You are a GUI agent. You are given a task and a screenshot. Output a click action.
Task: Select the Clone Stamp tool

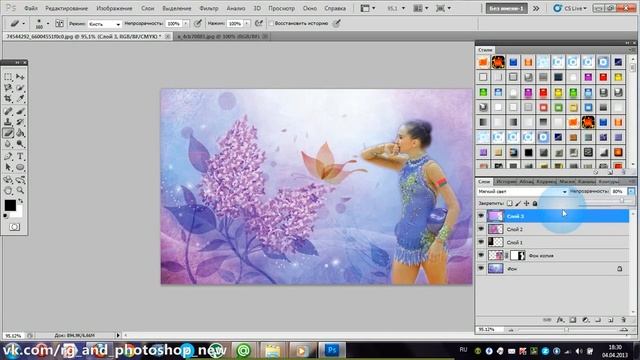pyautogui.click(x=8, y=122)
